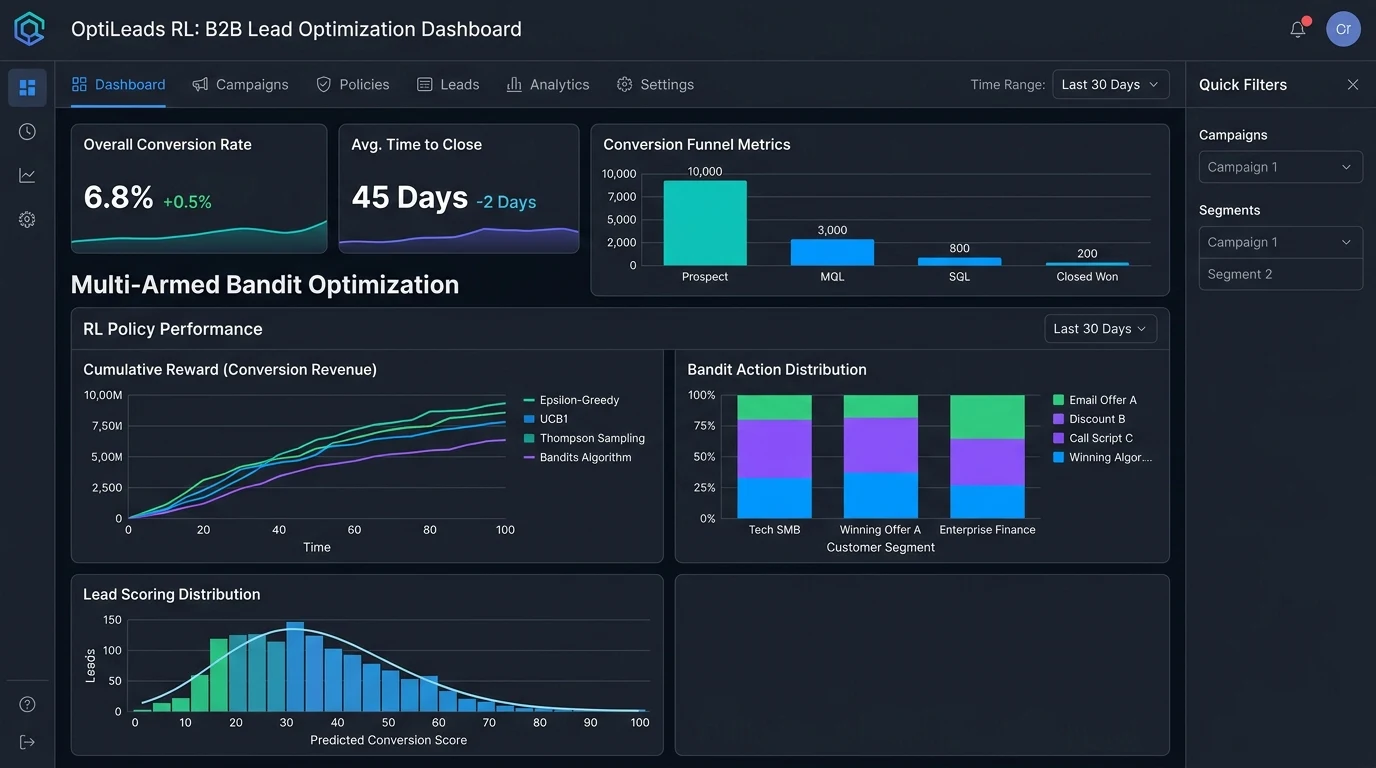The image size is (1376, 768).
Task: Click the Closed Won bar in funnel
Action: click(x=1087, y=264)
